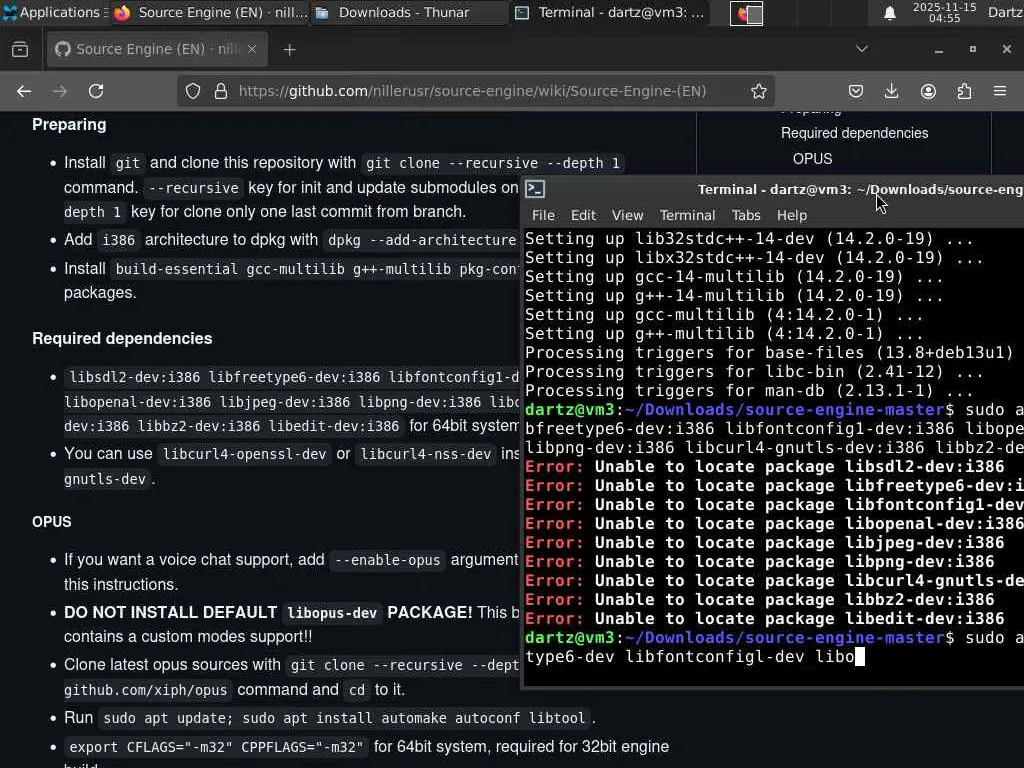1024x768 pixels.
Task: Select the Source Engine (EN) browser tab
Action: [157, 49]
